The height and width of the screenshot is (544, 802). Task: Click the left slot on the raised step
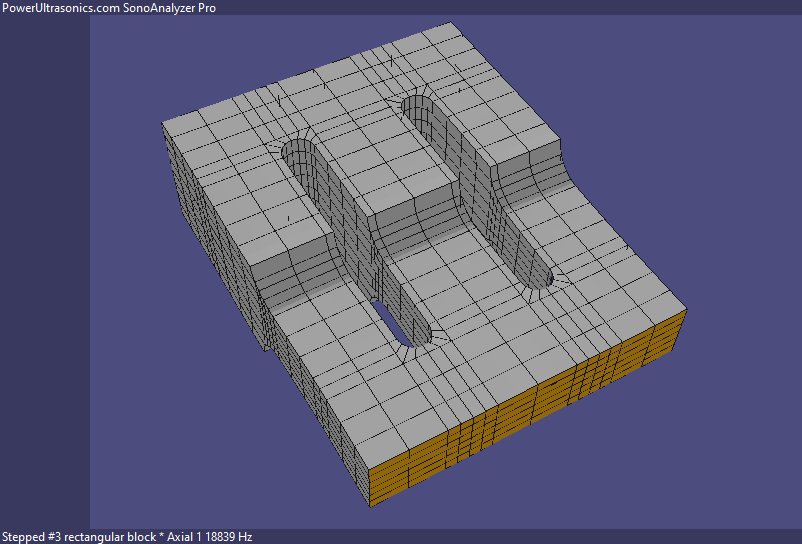pyautogui.click(x=357, y=243)
